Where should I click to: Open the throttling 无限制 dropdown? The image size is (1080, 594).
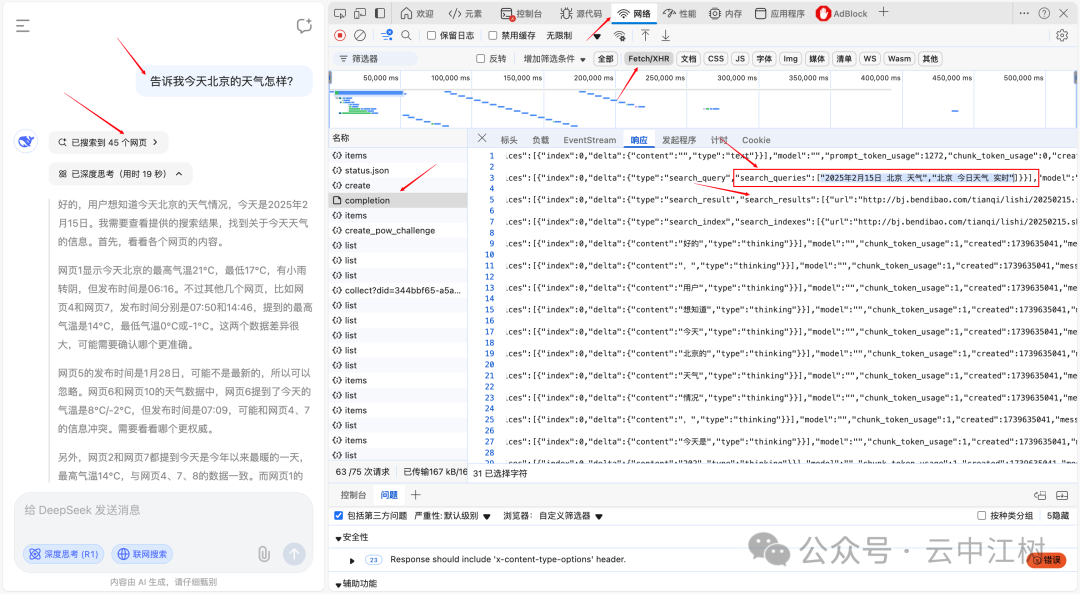coord(573,35)
